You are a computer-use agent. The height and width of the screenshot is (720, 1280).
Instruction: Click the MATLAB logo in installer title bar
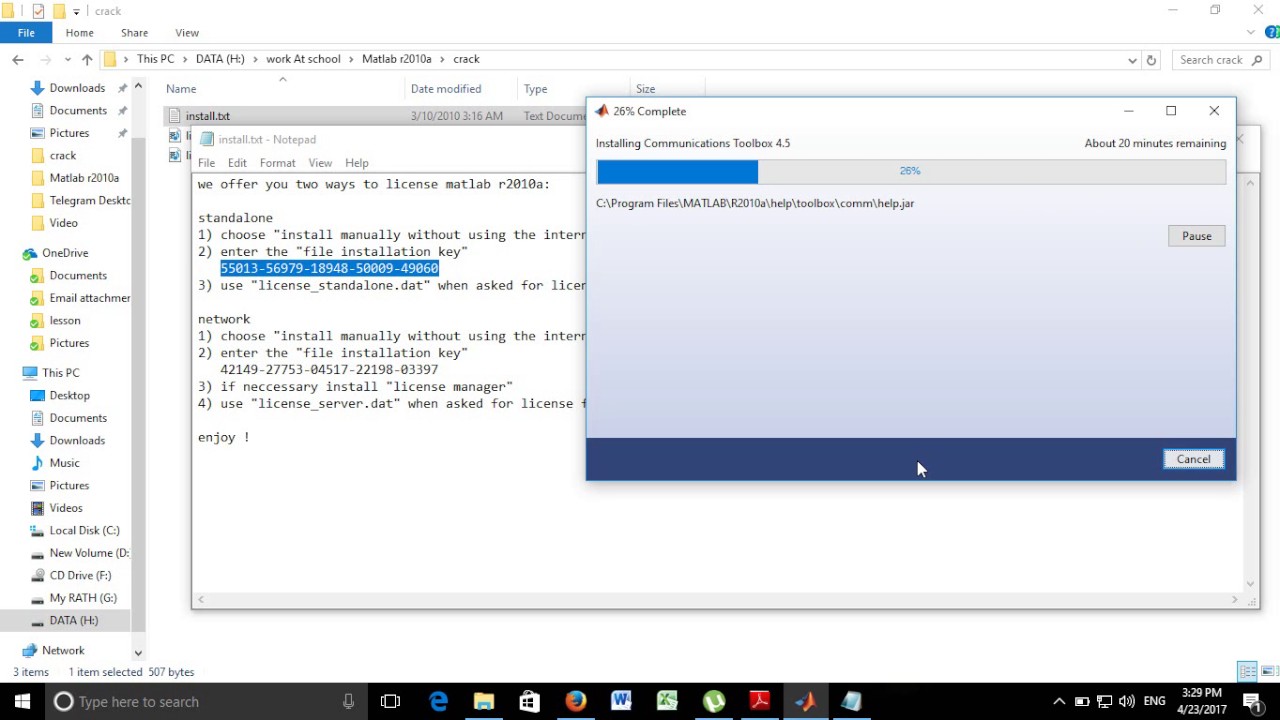tap(601, 111)
